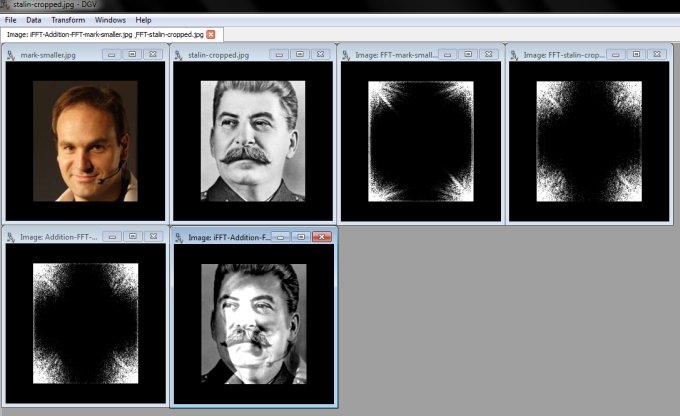Image resolution: width=680 pixels, height=416 pixels.
Task: Click the color portrait in mark-smaller.jpg
Action: (85, 141)
